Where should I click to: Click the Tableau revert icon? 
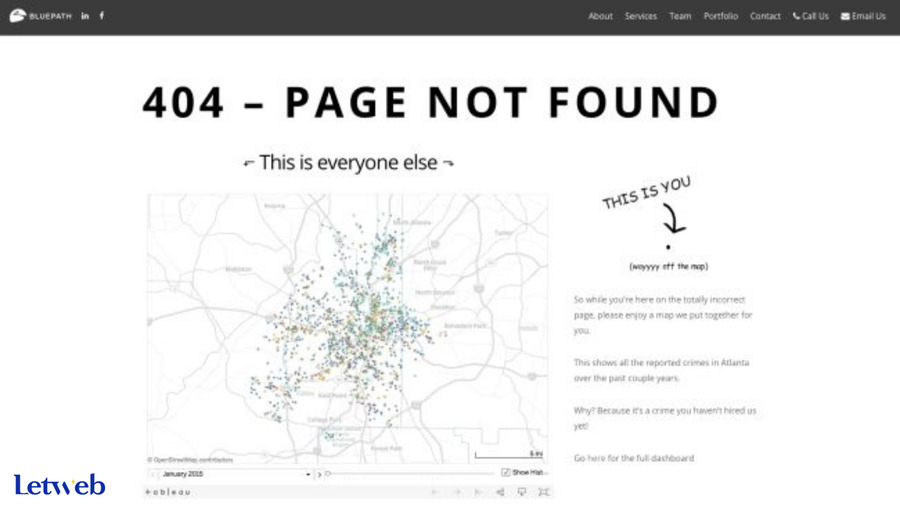click(478, 492)
